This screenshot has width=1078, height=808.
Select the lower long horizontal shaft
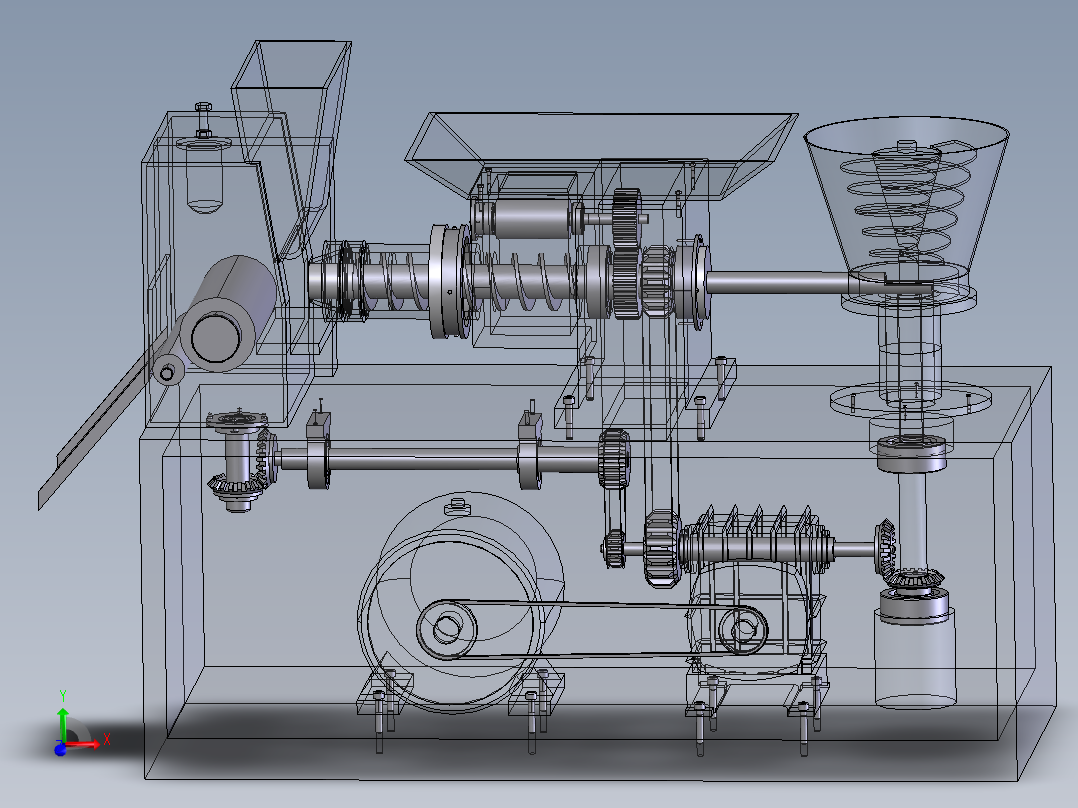(x=440, y=459)
